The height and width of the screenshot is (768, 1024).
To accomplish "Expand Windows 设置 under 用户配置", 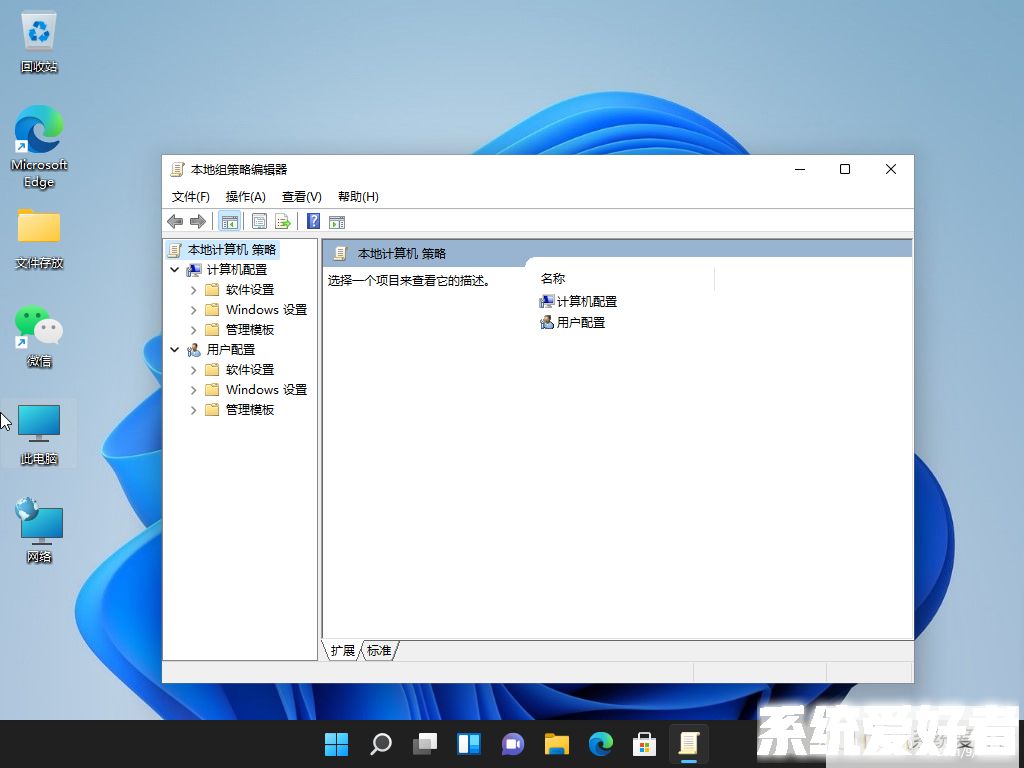I will click(193, 390).
